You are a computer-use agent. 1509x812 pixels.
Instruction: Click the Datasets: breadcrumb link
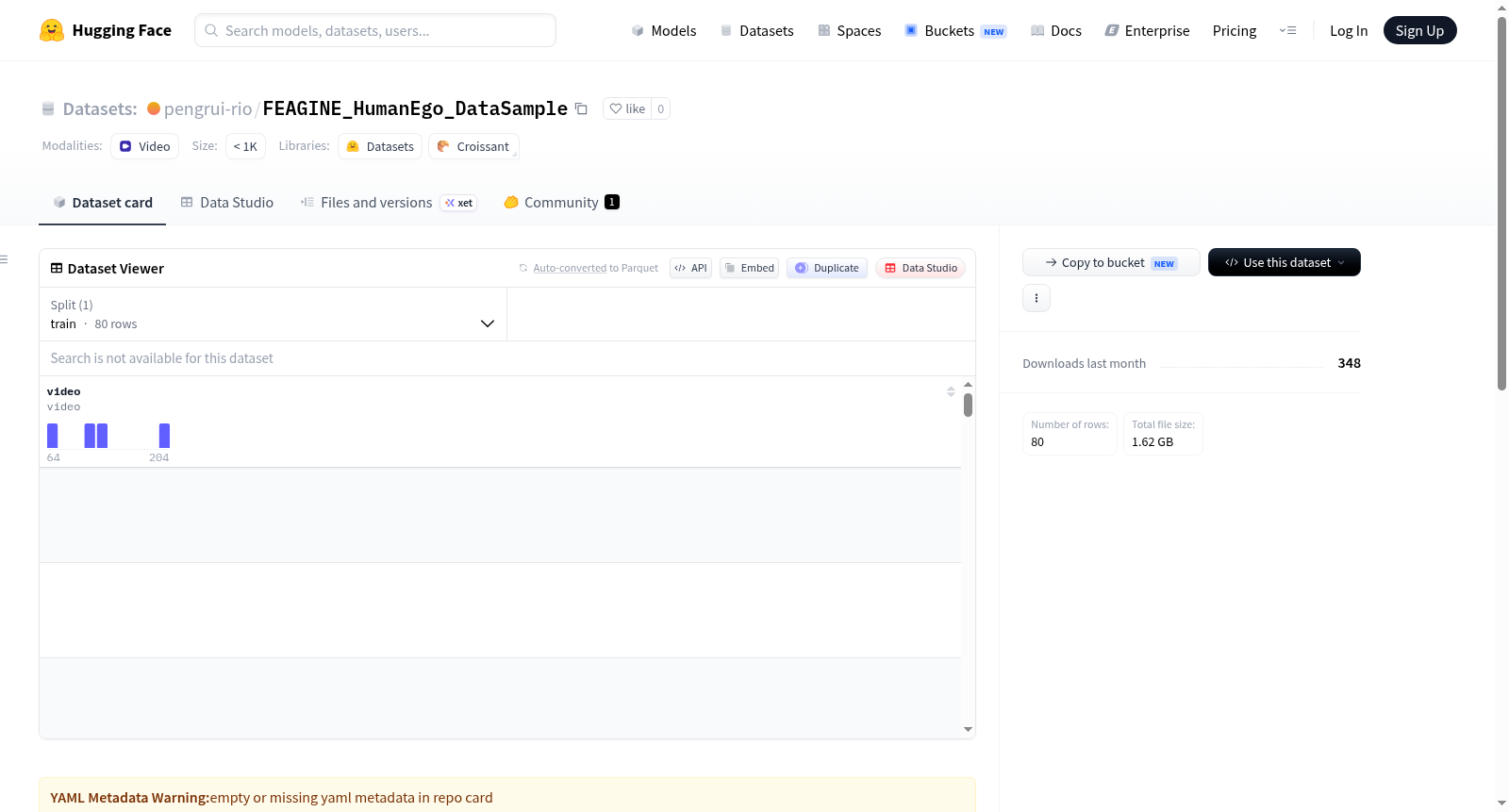pyautogui.click(x=100, y=108)
